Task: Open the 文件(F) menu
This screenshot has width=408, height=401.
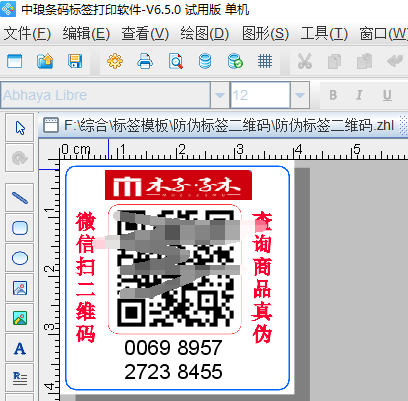Action: (x=27, y=34)
